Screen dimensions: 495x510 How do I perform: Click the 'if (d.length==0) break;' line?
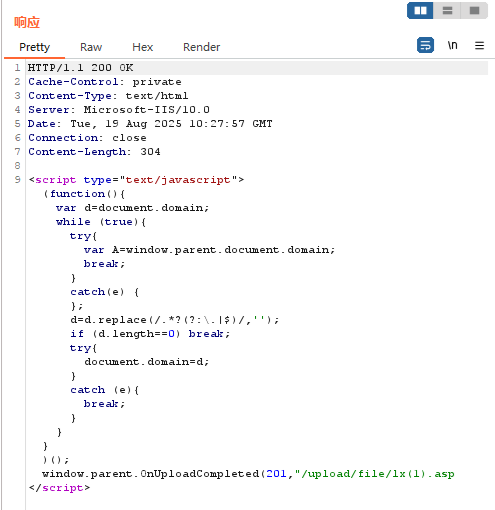(x=150, y=334)
